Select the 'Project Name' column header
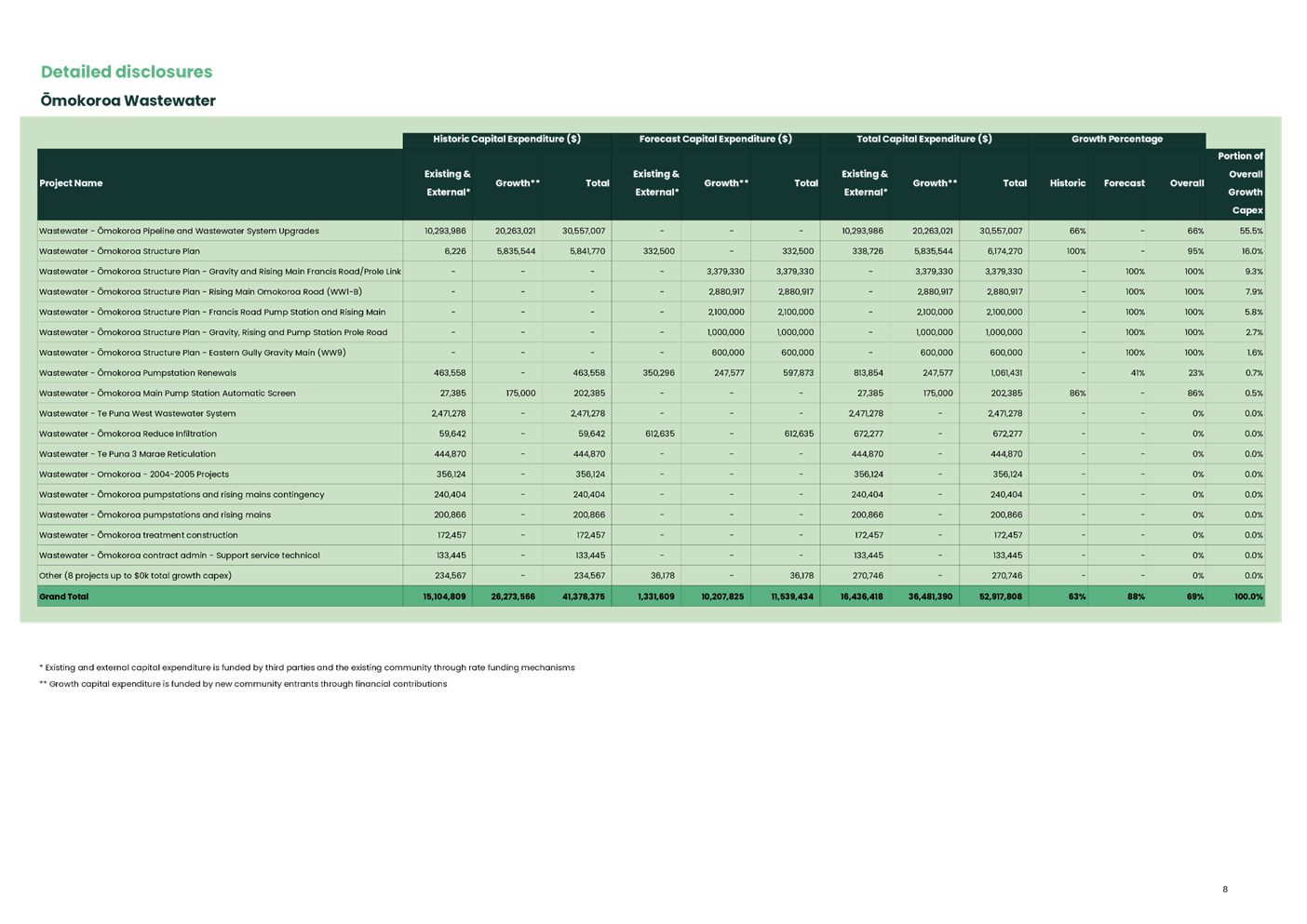Image resolution: width=1307 pixels, height=924 pixels. click(72, 183)
